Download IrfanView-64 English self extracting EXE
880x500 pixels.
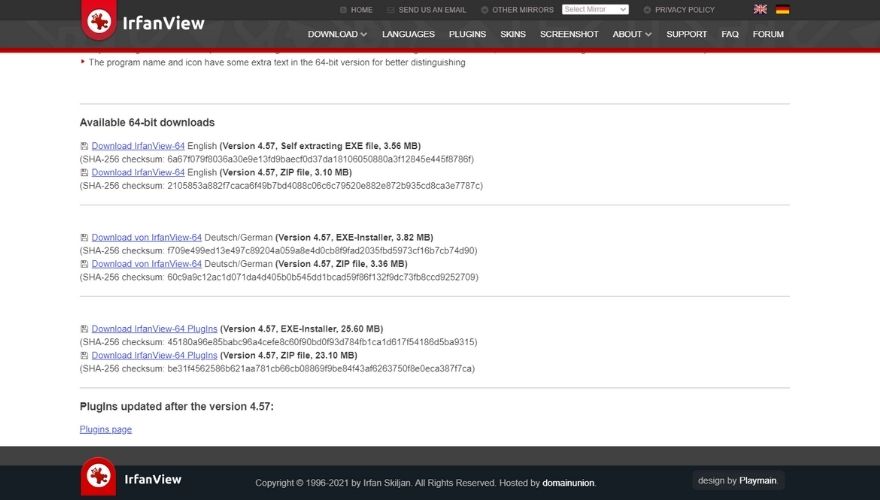138,146
